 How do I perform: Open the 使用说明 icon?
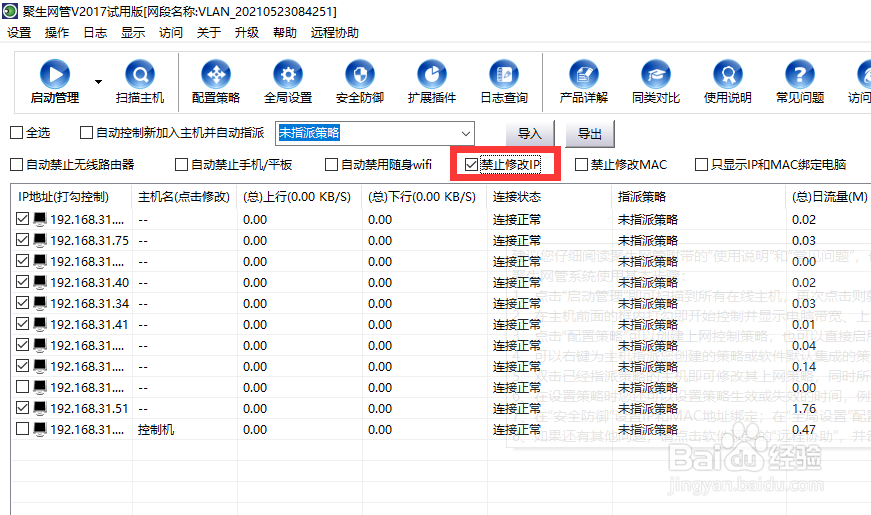[728, 74]
